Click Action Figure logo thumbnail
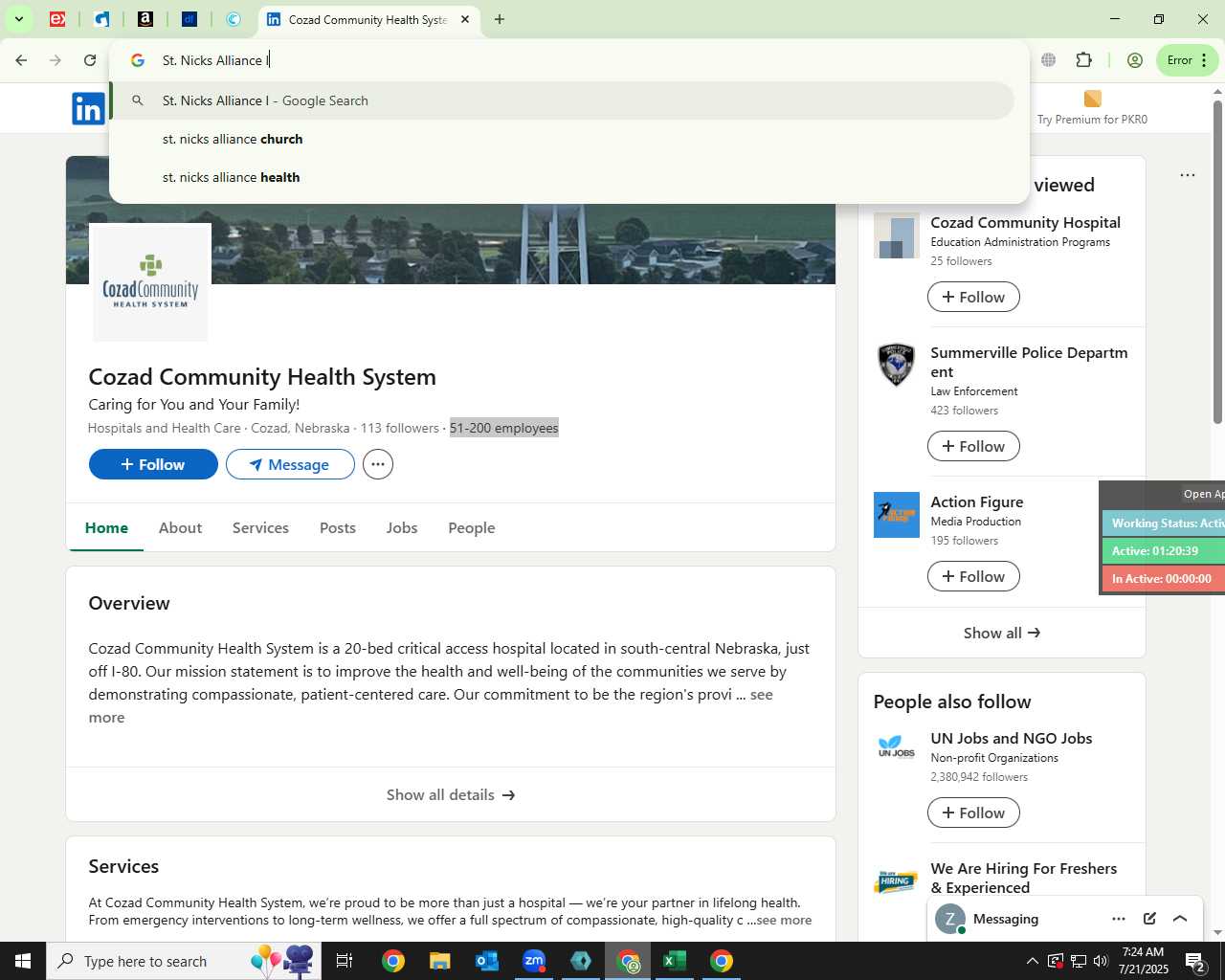 (x=897, y=515)
